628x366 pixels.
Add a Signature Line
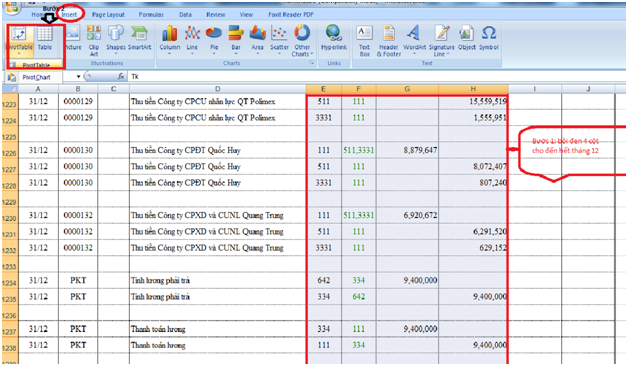pos(441,40)
